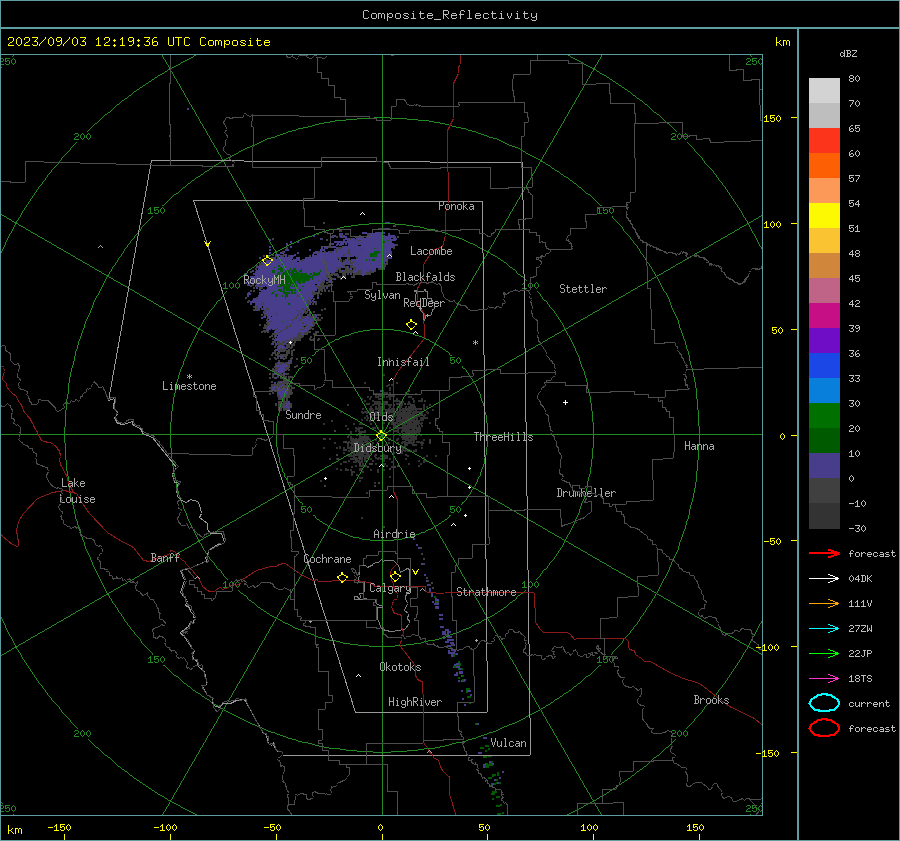This screenshot has height=841, width=900.
Task: Click the asterisk marker above Limestone
Action: [189, 377]
